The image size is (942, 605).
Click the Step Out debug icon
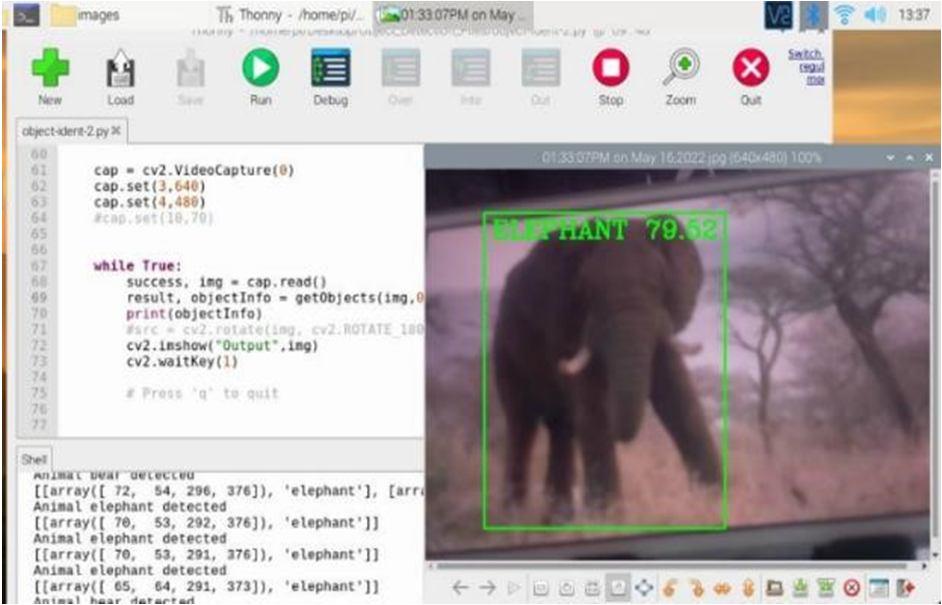541,67
